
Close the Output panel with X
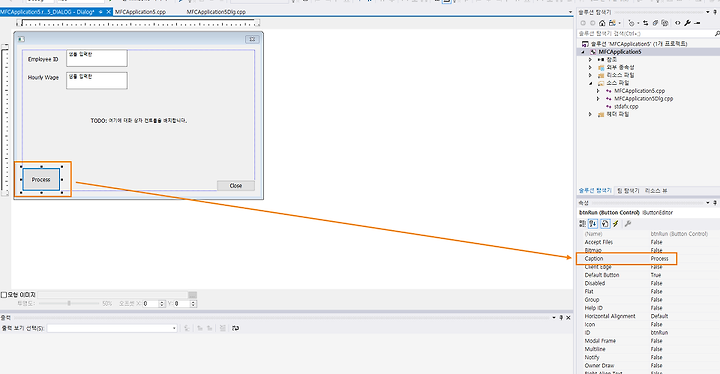(x=568, y=317)
